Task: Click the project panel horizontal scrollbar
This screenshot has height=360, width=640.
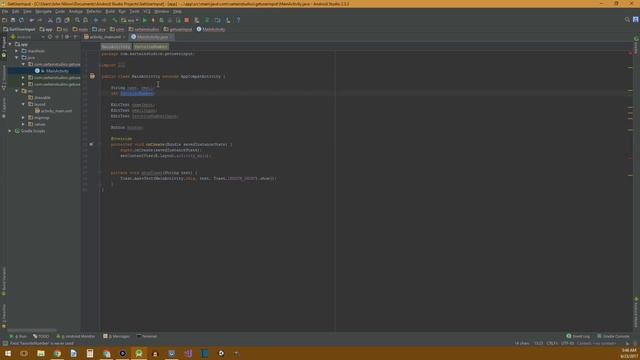Action: click(32, 330)
